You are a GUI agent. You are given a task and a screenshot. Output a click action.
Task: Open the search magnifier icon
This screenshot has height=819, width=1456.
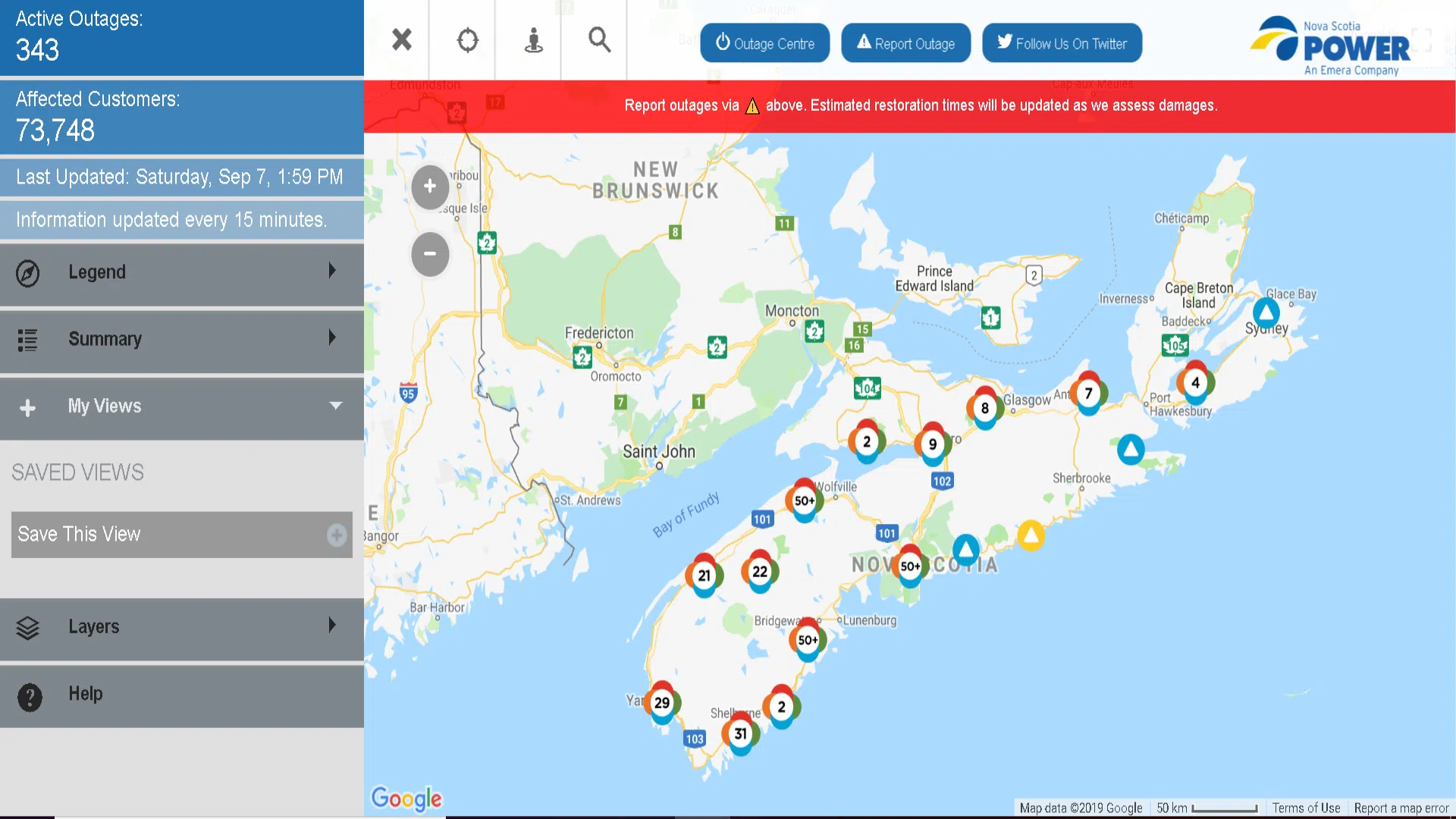coord(599,39)
